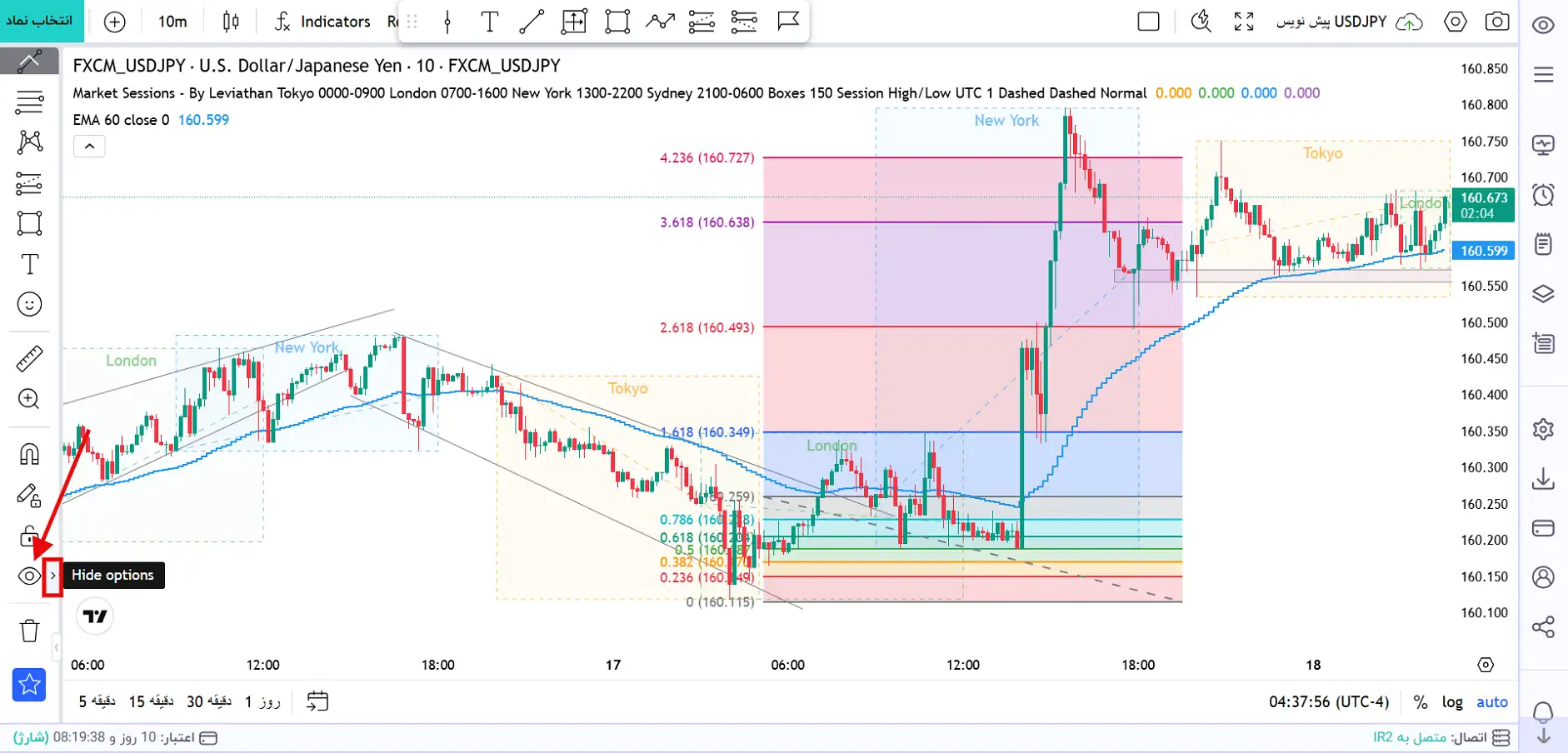Image resolution: width=1568 pixels, height=753 pixels.
Task: Select the emoji icons tool
Action: tap(29, 304)
